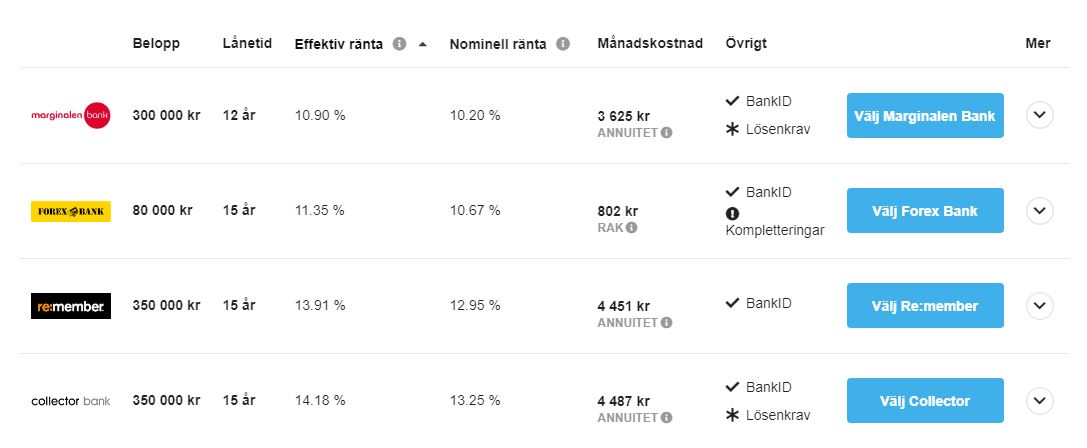Click the Månadskostnad column header

tap(650, 43)
